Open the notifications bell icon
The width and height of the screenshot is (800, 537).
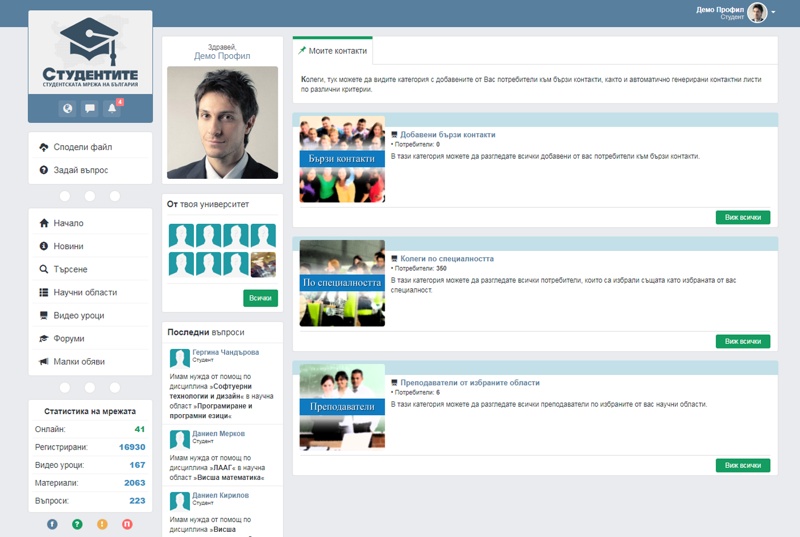(x=112, y=108)
